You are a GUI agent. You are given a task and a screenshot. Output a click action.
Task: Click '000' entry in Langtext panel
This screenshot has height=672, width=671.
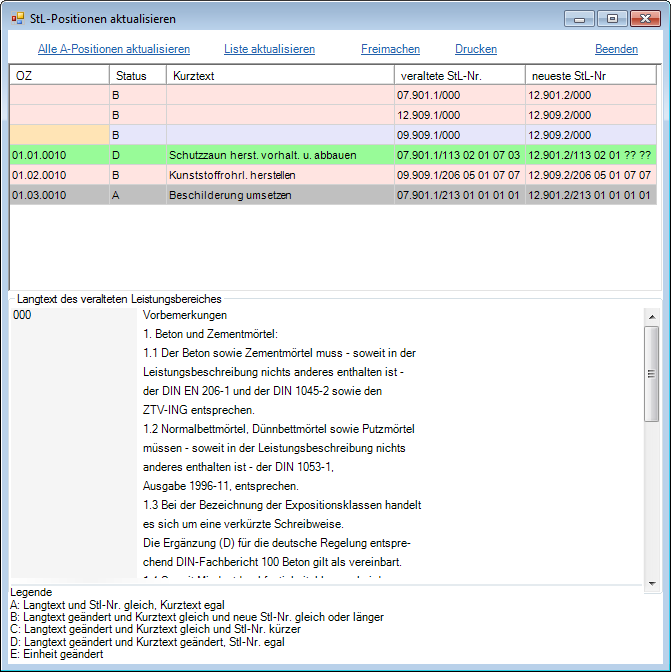(22, 315)
